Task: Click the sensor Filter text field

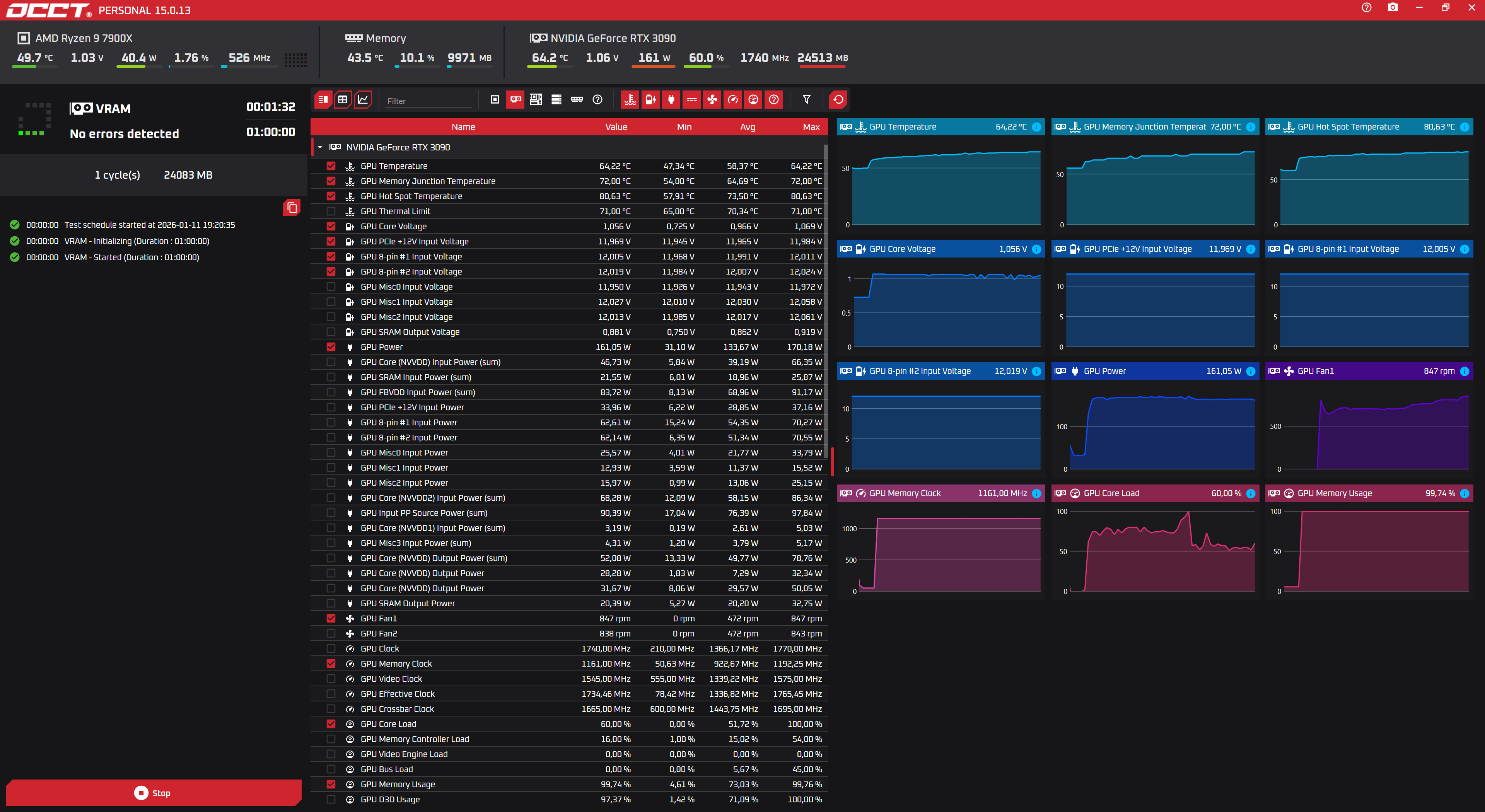Action: (x=428, y=101)
